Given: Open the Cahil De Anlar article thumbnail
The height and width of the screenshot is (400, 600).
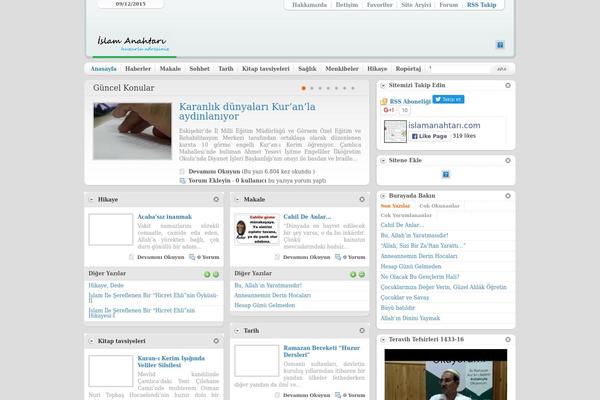Looking at the screenshot, I should 257,230.
